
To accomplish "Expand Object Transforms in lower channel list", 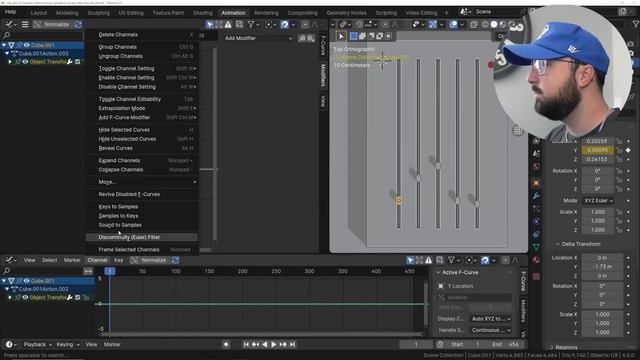I will (10, 298).
